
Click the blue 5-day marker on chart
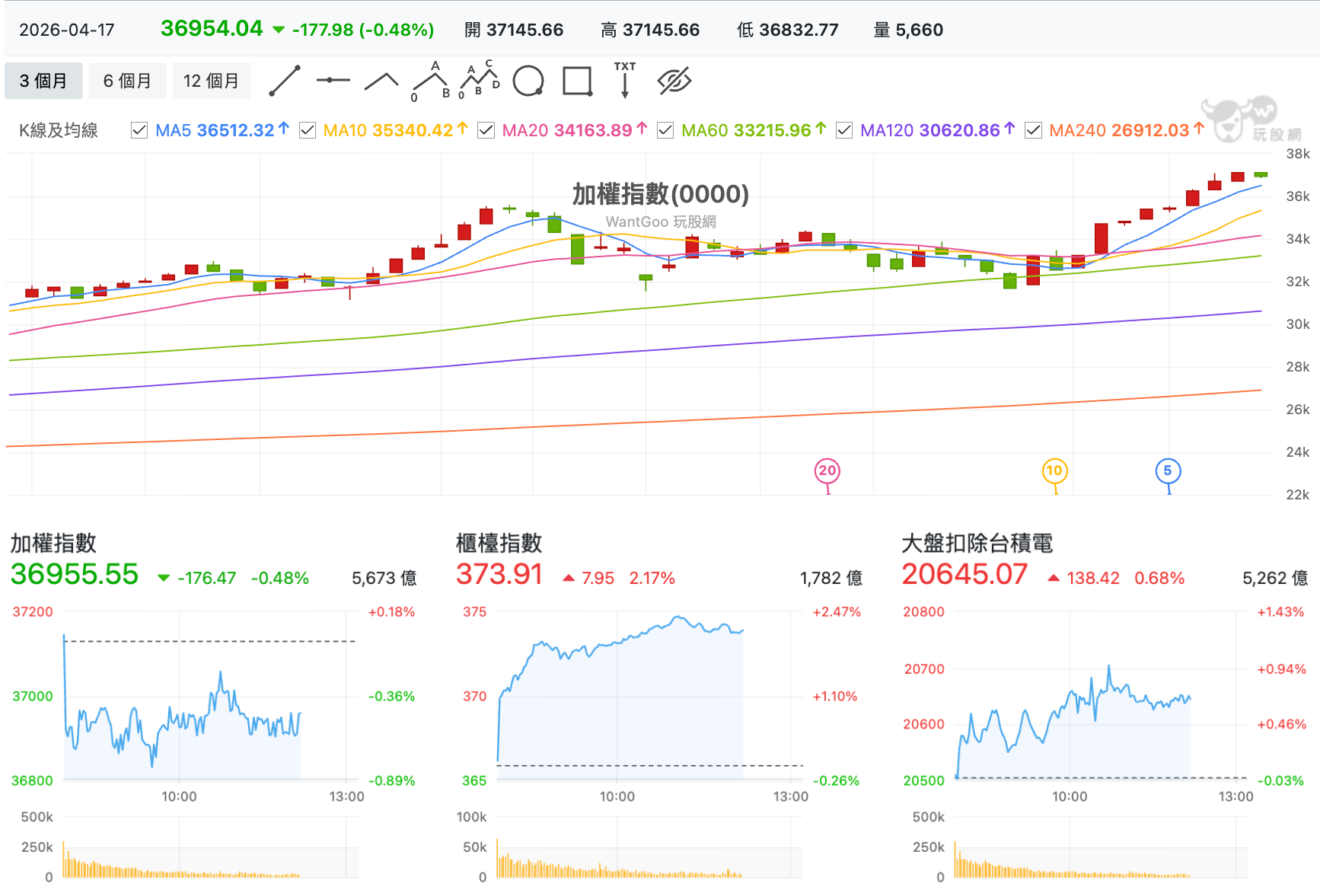[x=1168, y=470]
